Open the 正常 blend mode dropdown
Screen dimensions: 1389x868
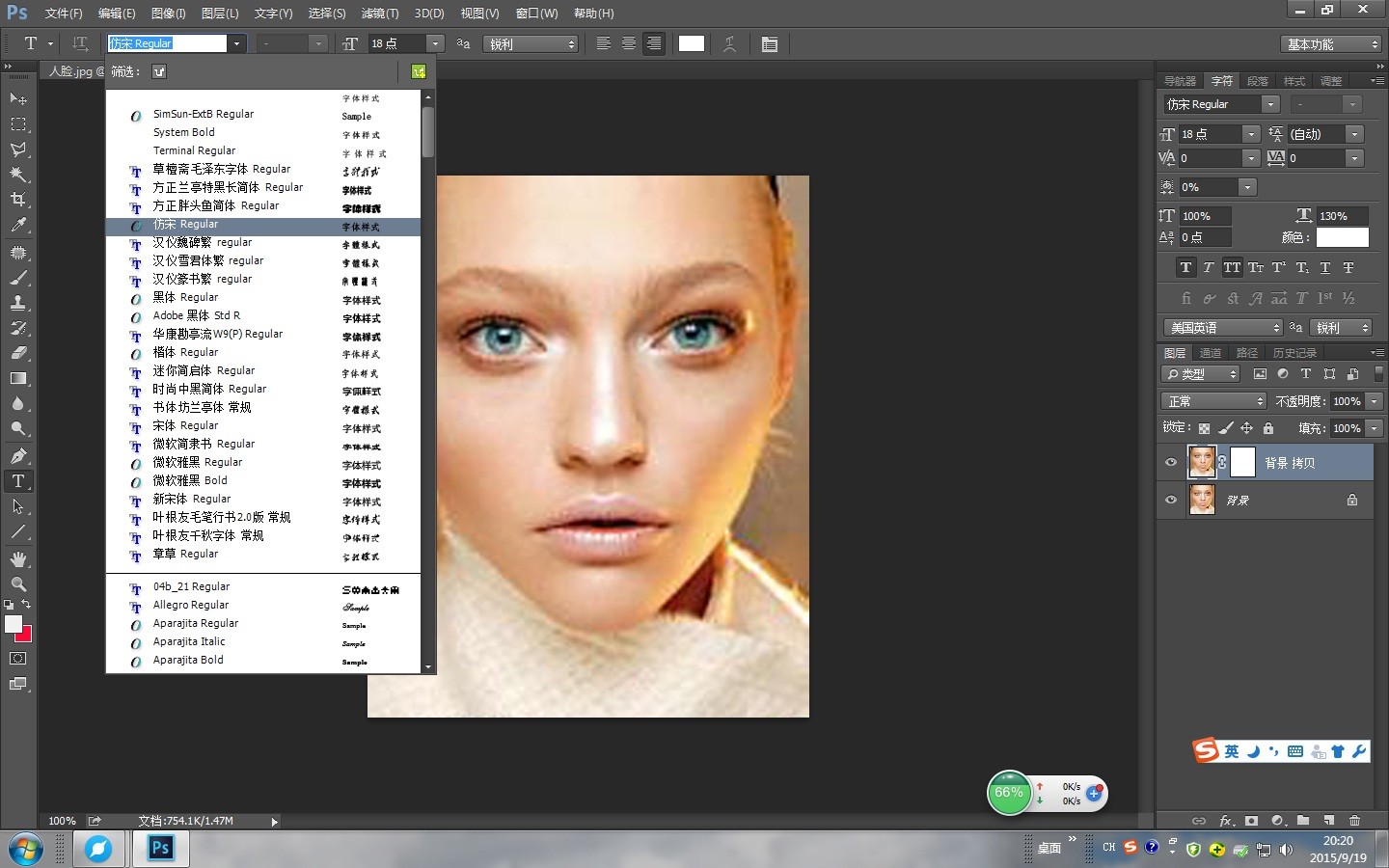pyautogui.click(x=1212, y=400)
